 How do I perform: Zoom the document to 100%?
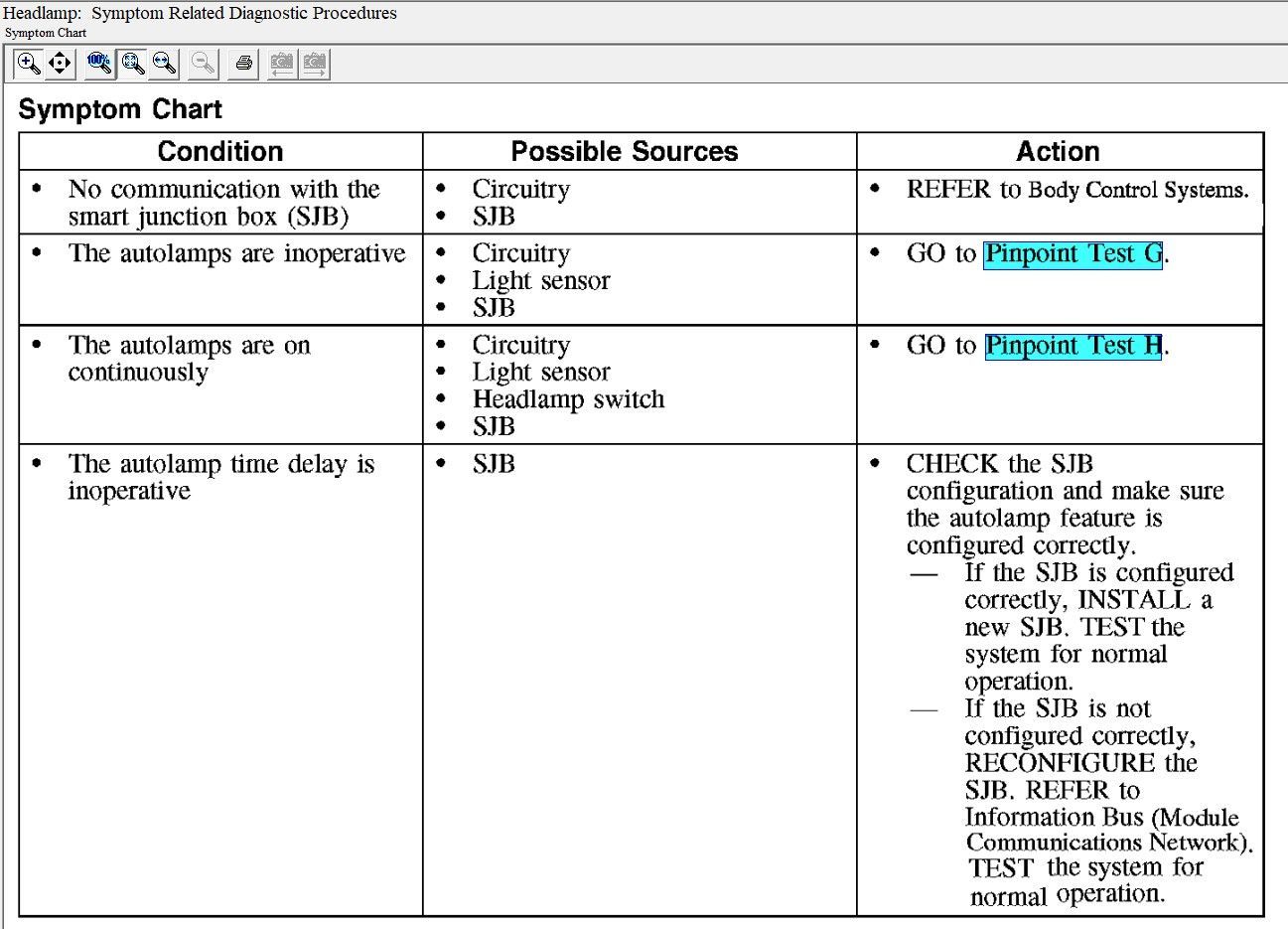tap(99, 64)
